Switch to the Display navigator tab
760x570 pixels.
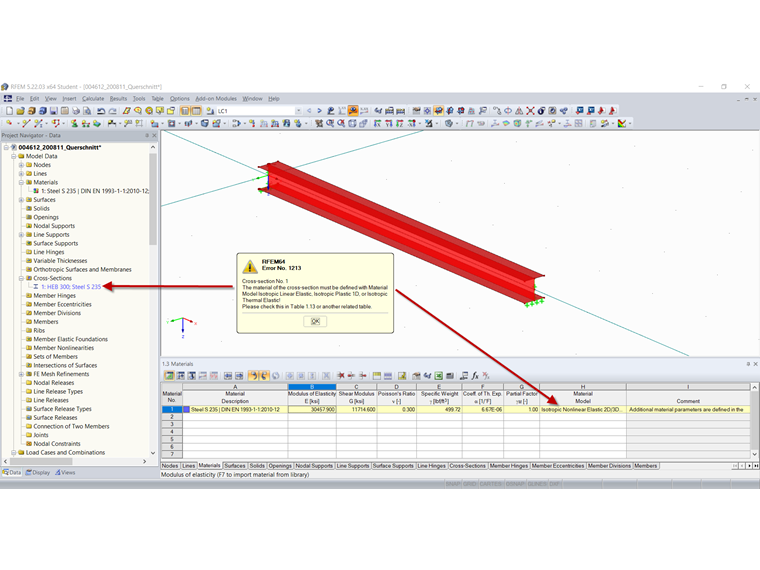tap(38, 472)
